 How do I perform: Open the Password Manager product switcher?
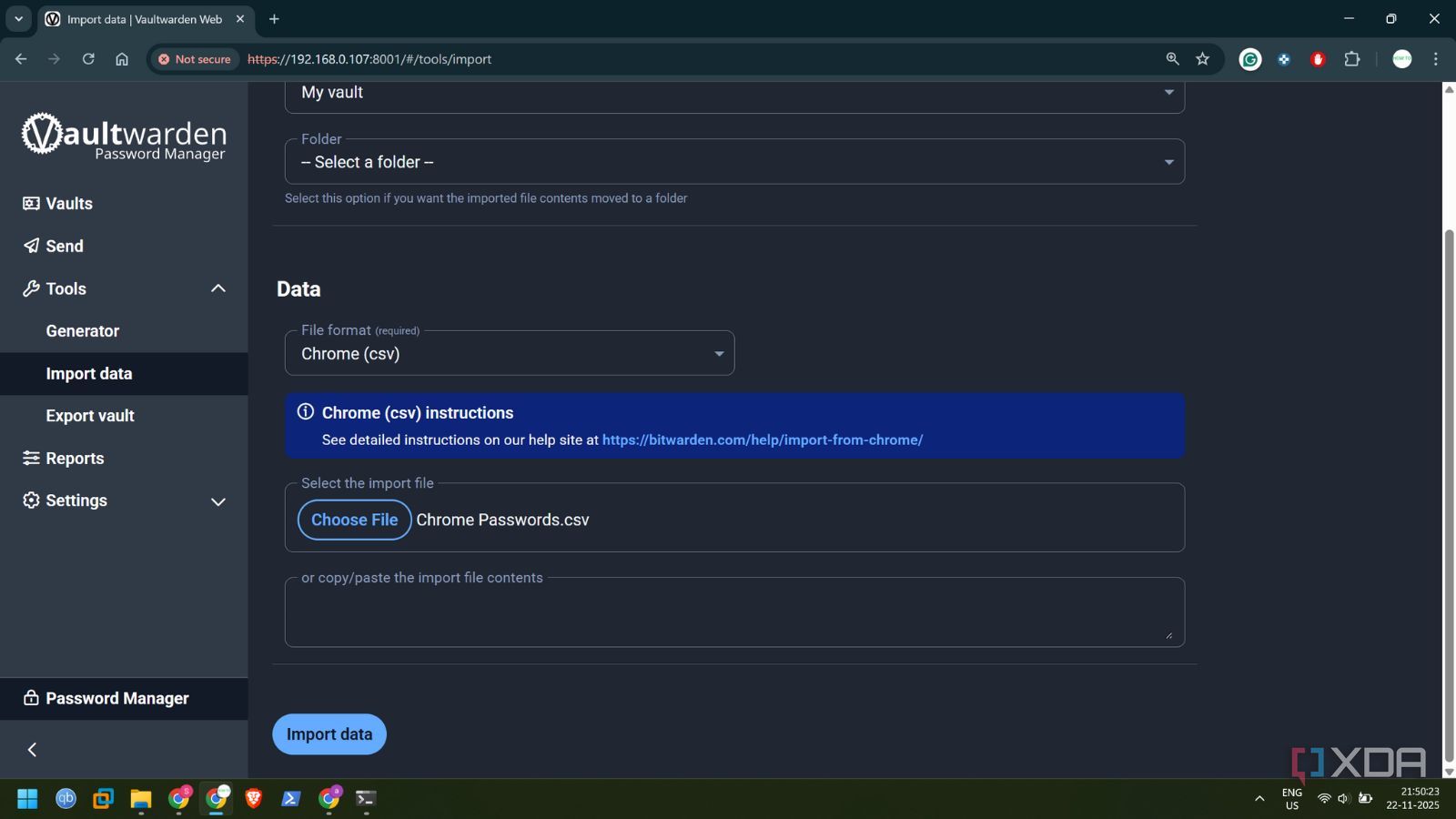124,699
